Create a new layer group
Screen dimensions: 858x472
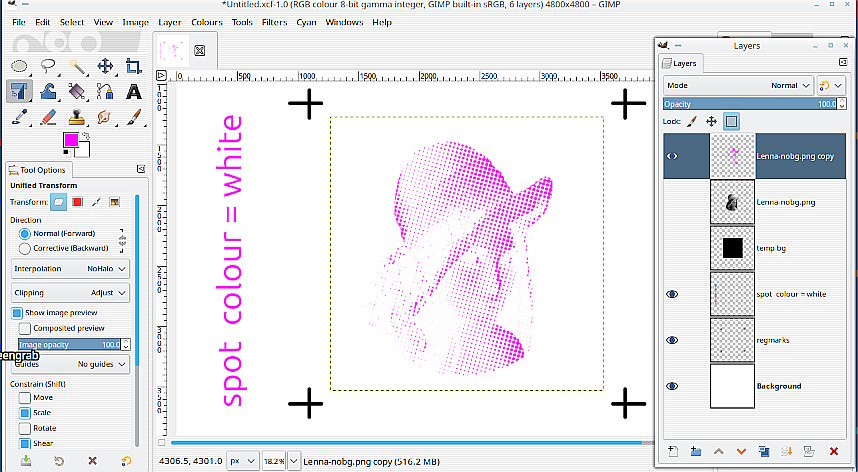point(695,451)
